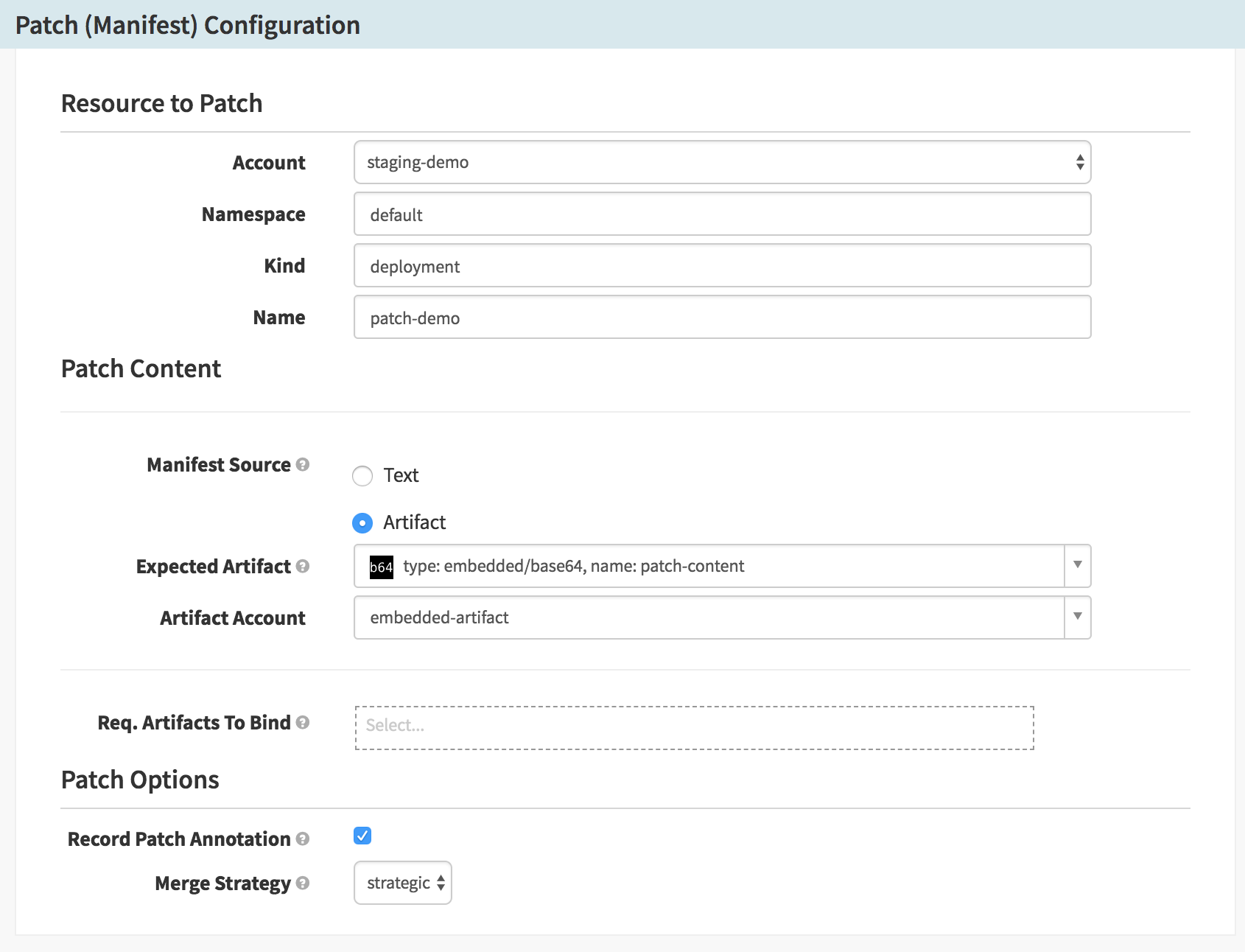The image size is (1245, 952).
Task: Open the Merge Strategy help icon
Action: 303,883
